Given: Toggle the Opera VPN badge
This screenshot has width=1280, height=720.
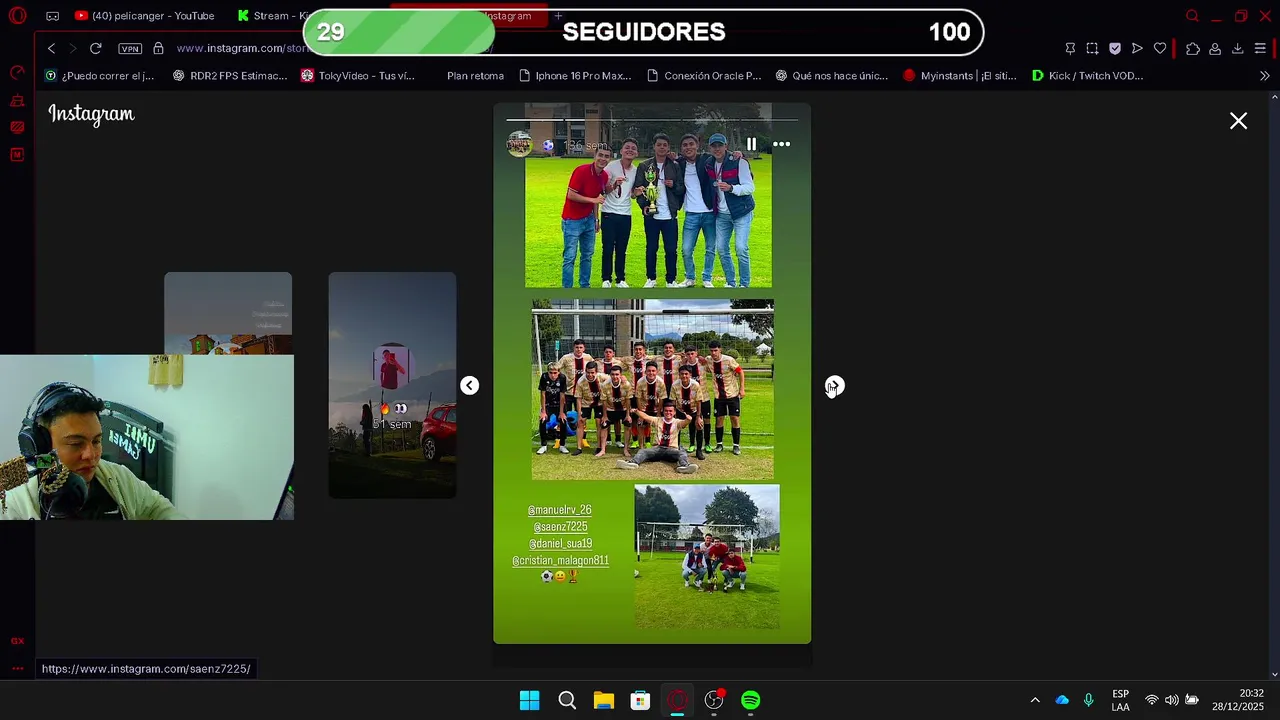Looking at the screenshot, I should (x=130, y=48).
